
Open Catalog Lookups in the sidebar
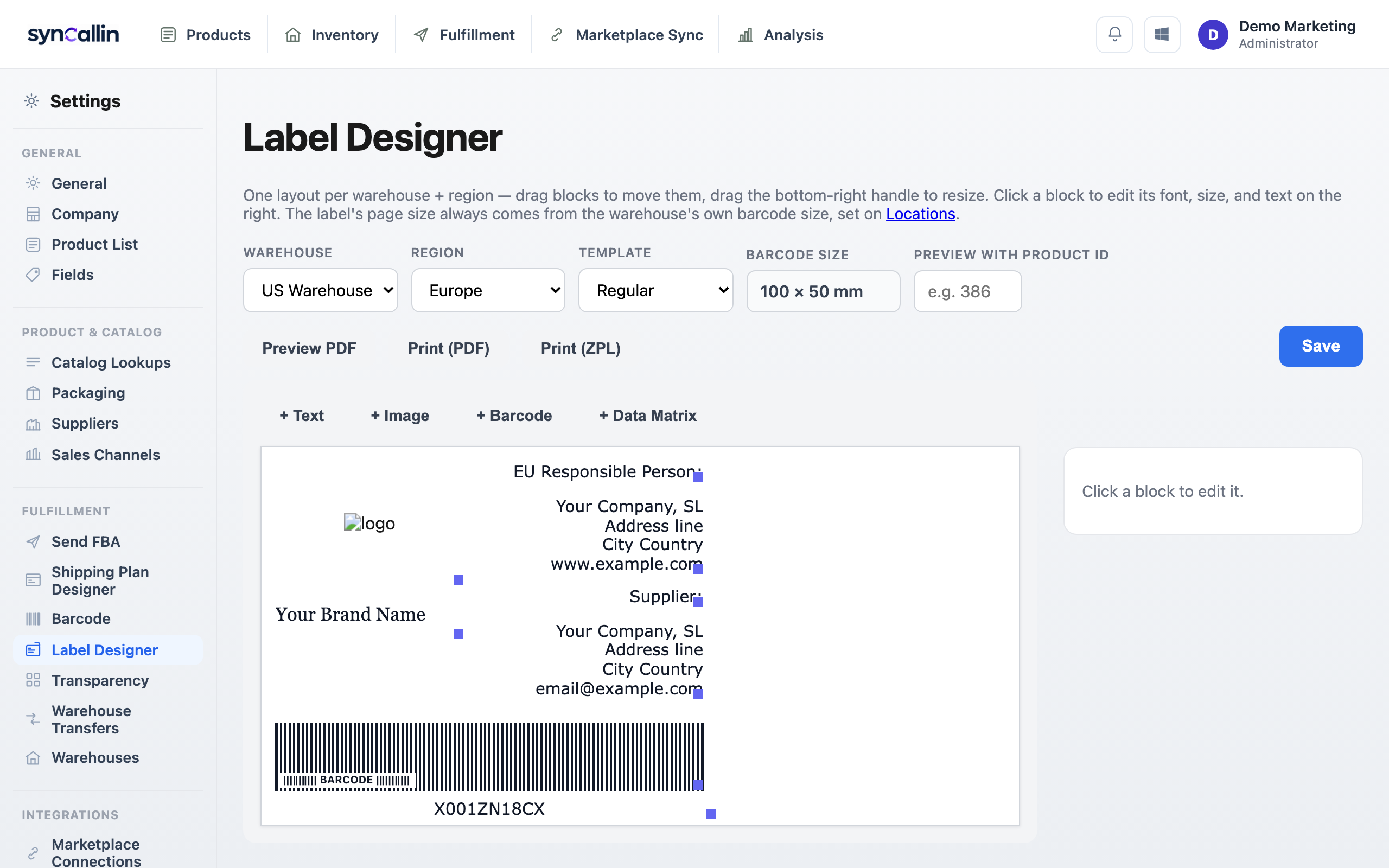[x=111, y=362]
